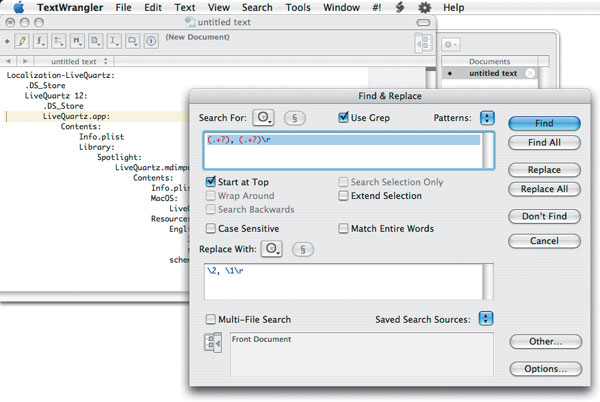Click the Replace All button
The image size is (600, 402).
(x=543, y=189)
